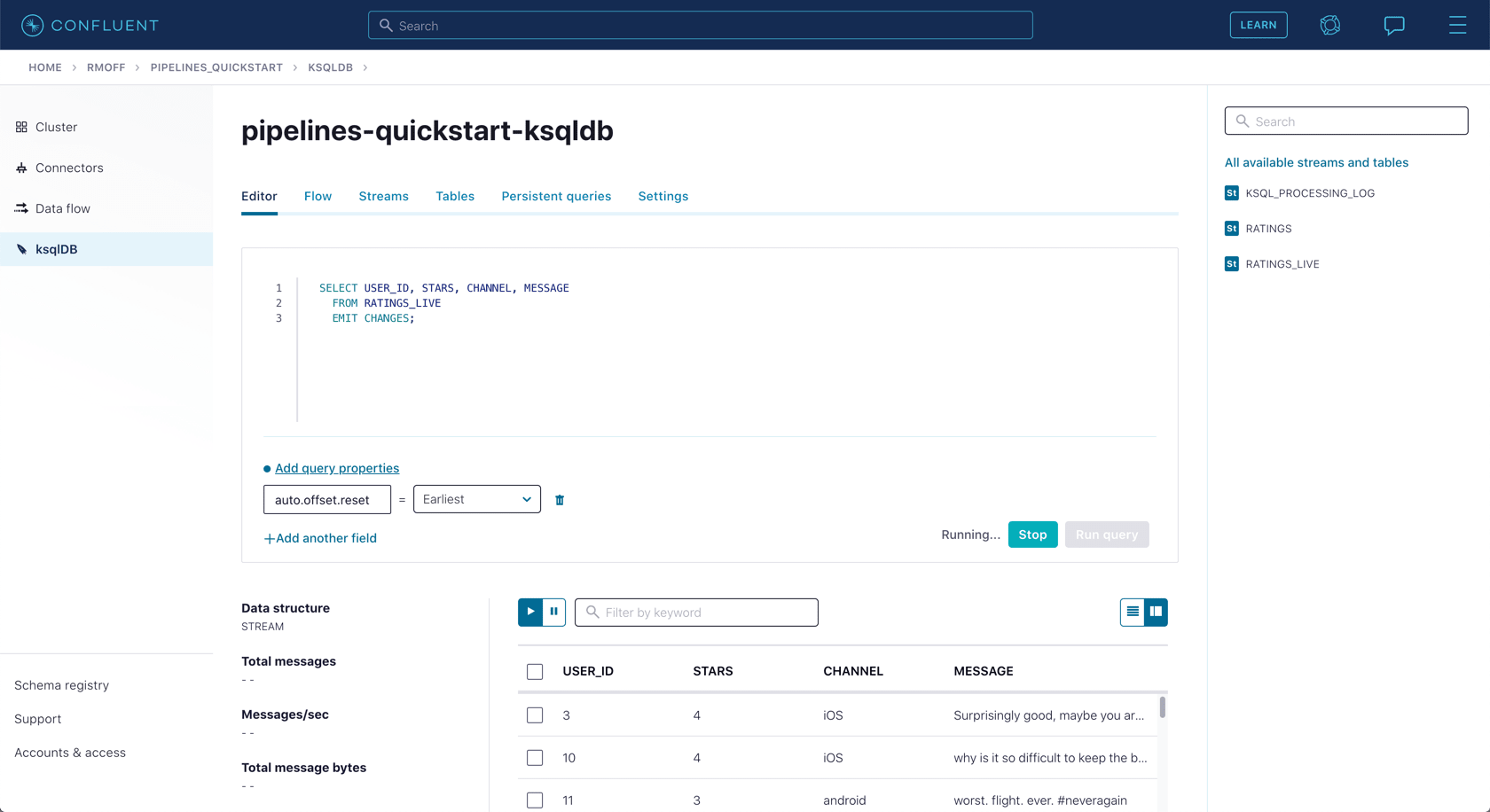Screen dimensions: 1490x812
Task: Click the auto.offset.reset property field
Action: [327, 500]
